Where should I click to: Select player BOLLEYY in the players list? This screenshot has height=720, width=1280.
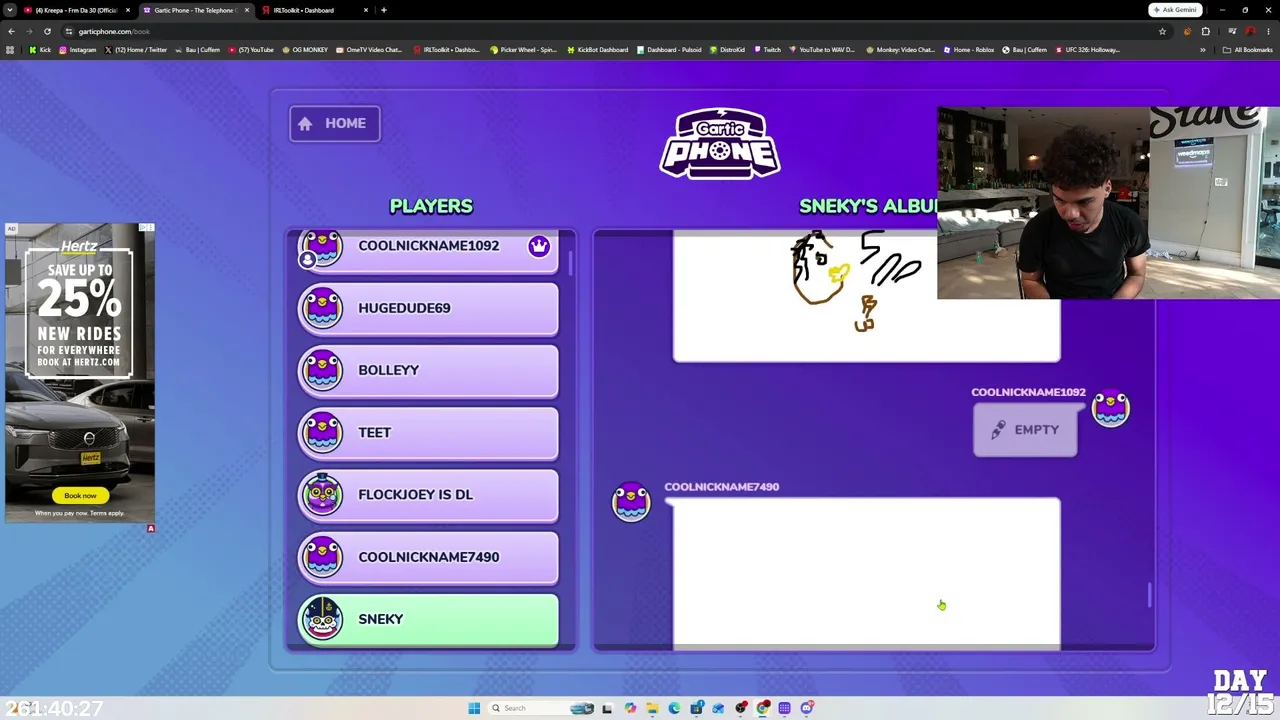[x=428, y=370]
